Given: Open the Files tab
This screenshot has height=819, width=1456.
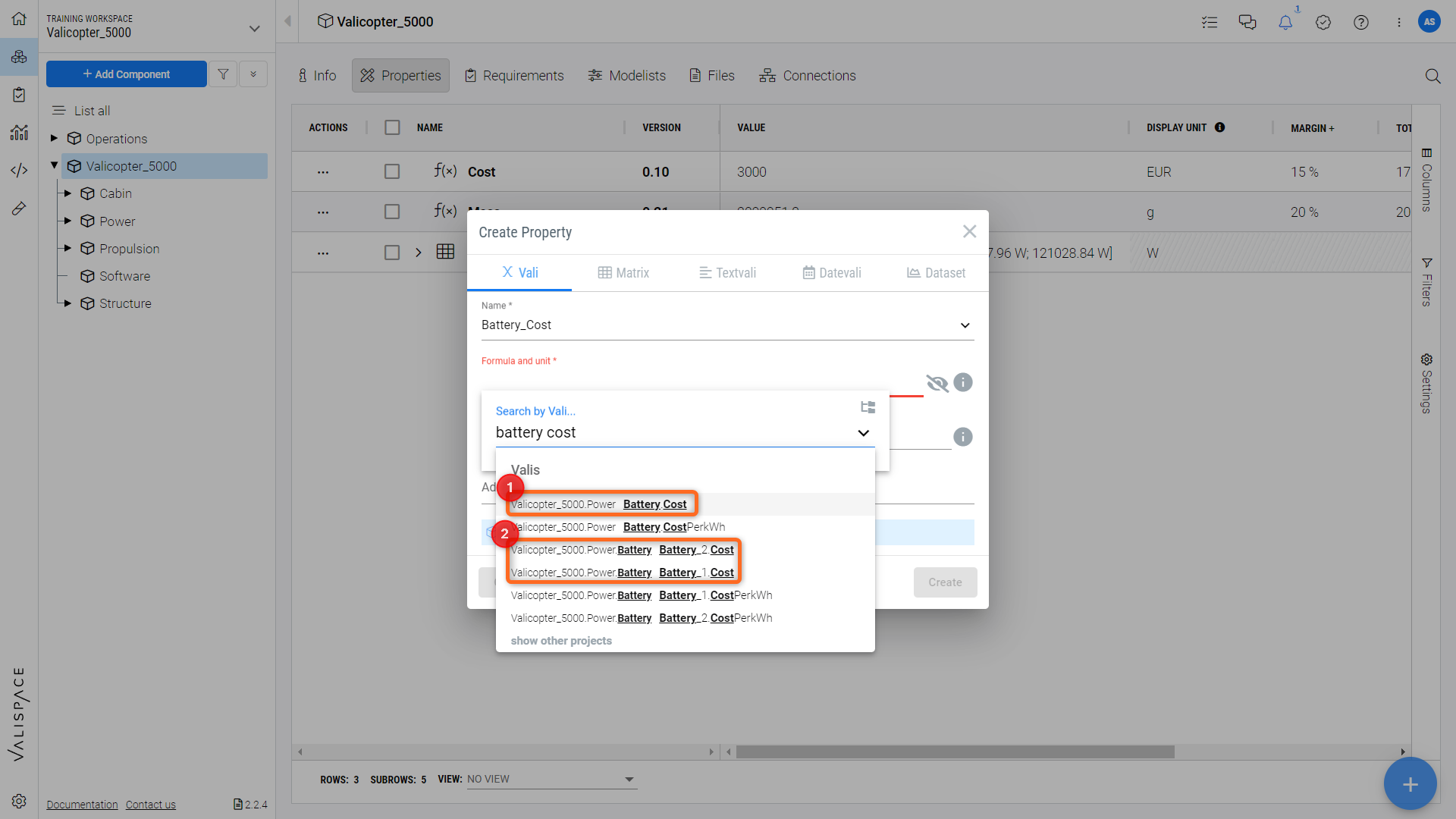Looking at the screenshot, I should [x=712, y=76].
